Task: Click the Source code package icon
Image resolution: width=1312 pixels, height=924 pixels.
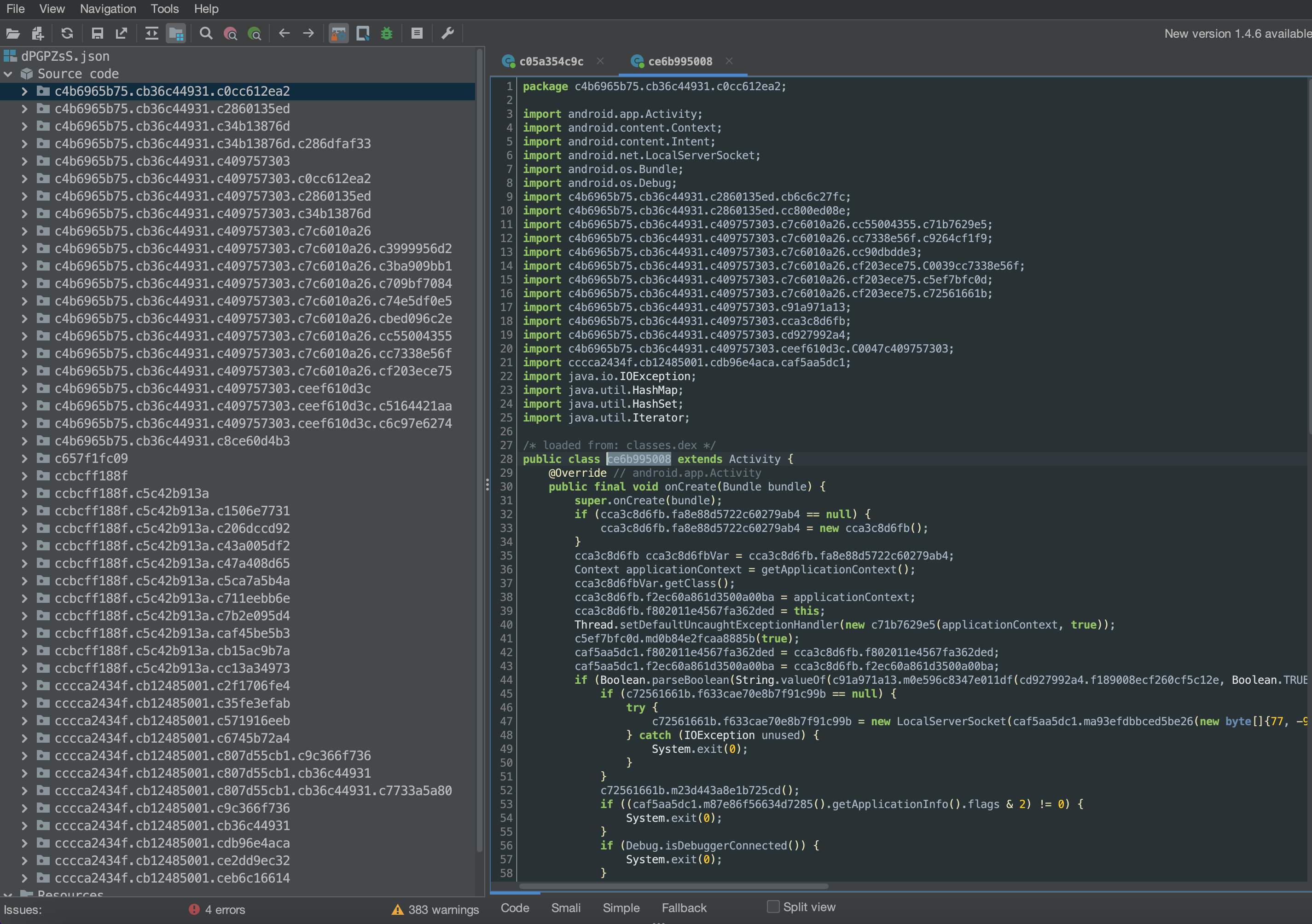Action: pyautogui.click(x=26, y=74)
